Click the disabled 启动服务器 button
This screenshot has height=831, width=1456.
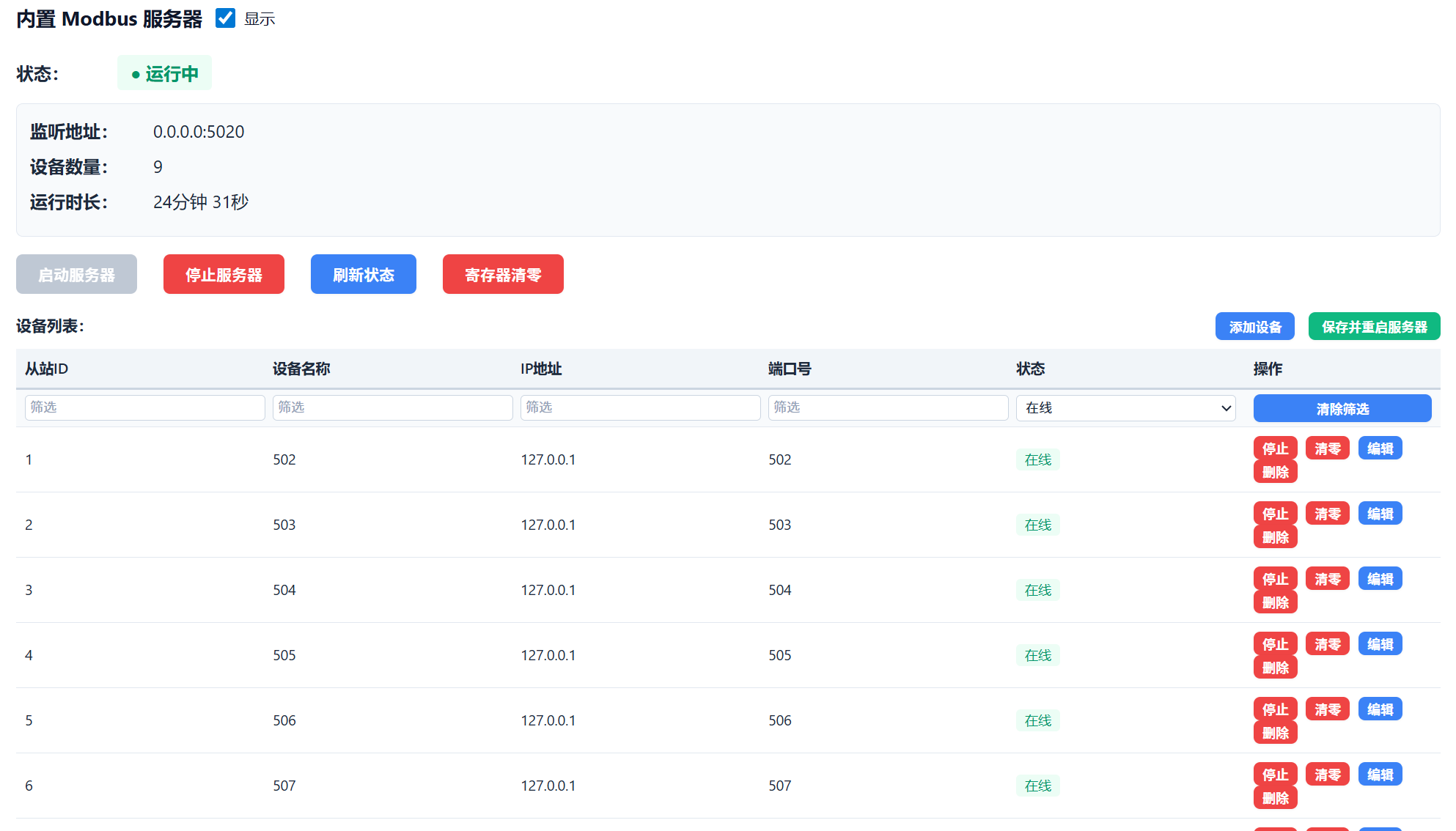click(x=76, y=274)
